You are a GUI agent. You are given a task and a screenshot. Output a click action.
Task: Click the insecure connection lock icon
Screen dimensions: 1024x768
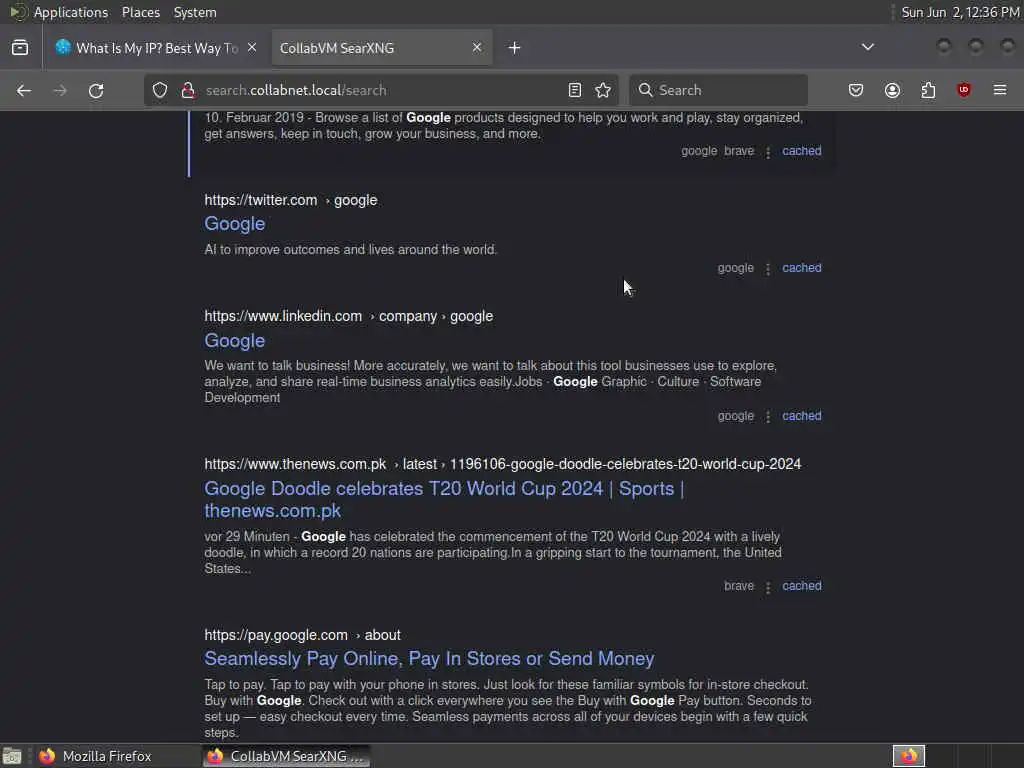188,90
